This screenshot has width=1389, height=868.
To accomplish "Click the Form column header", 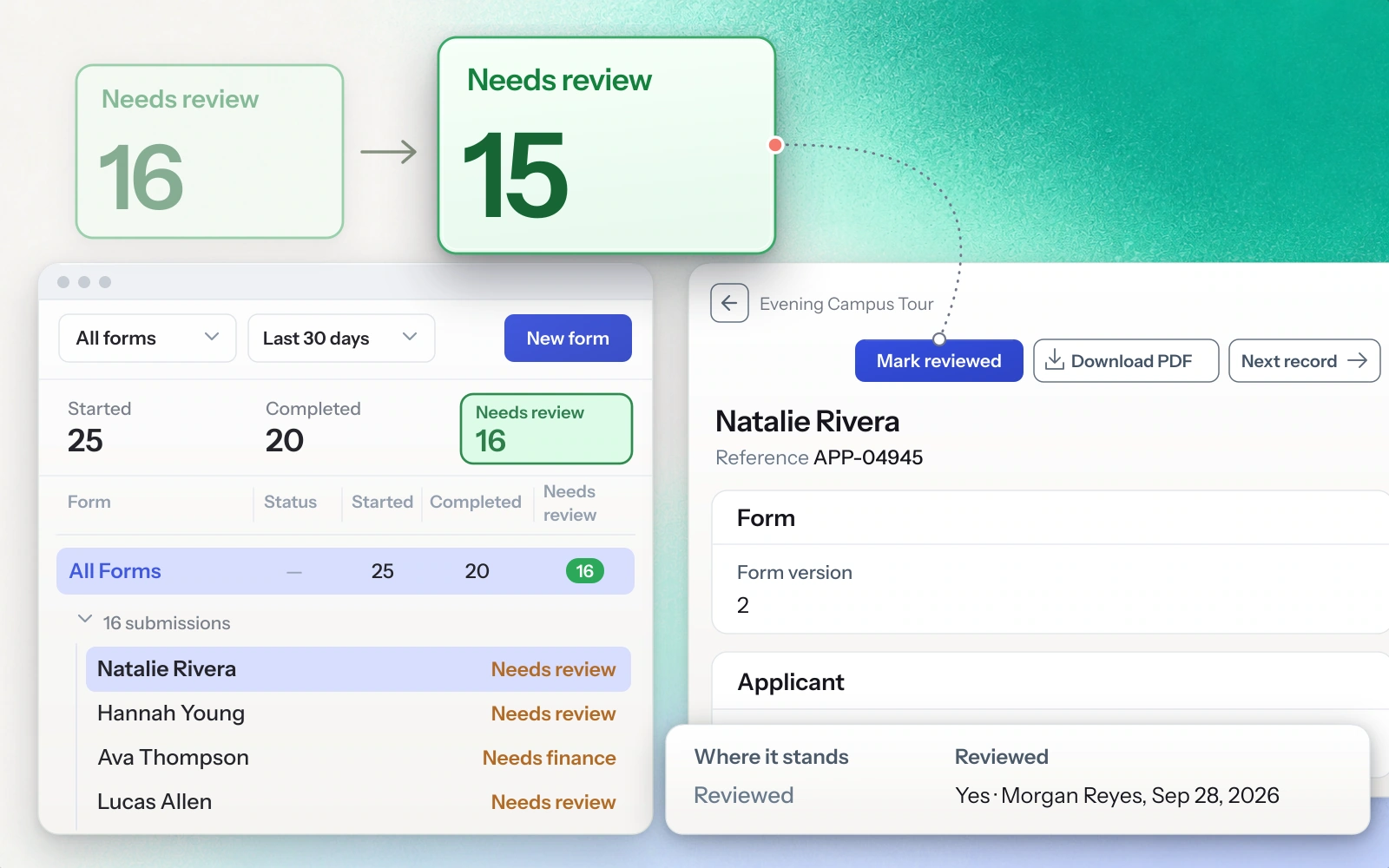I will (x=89, y=502).
